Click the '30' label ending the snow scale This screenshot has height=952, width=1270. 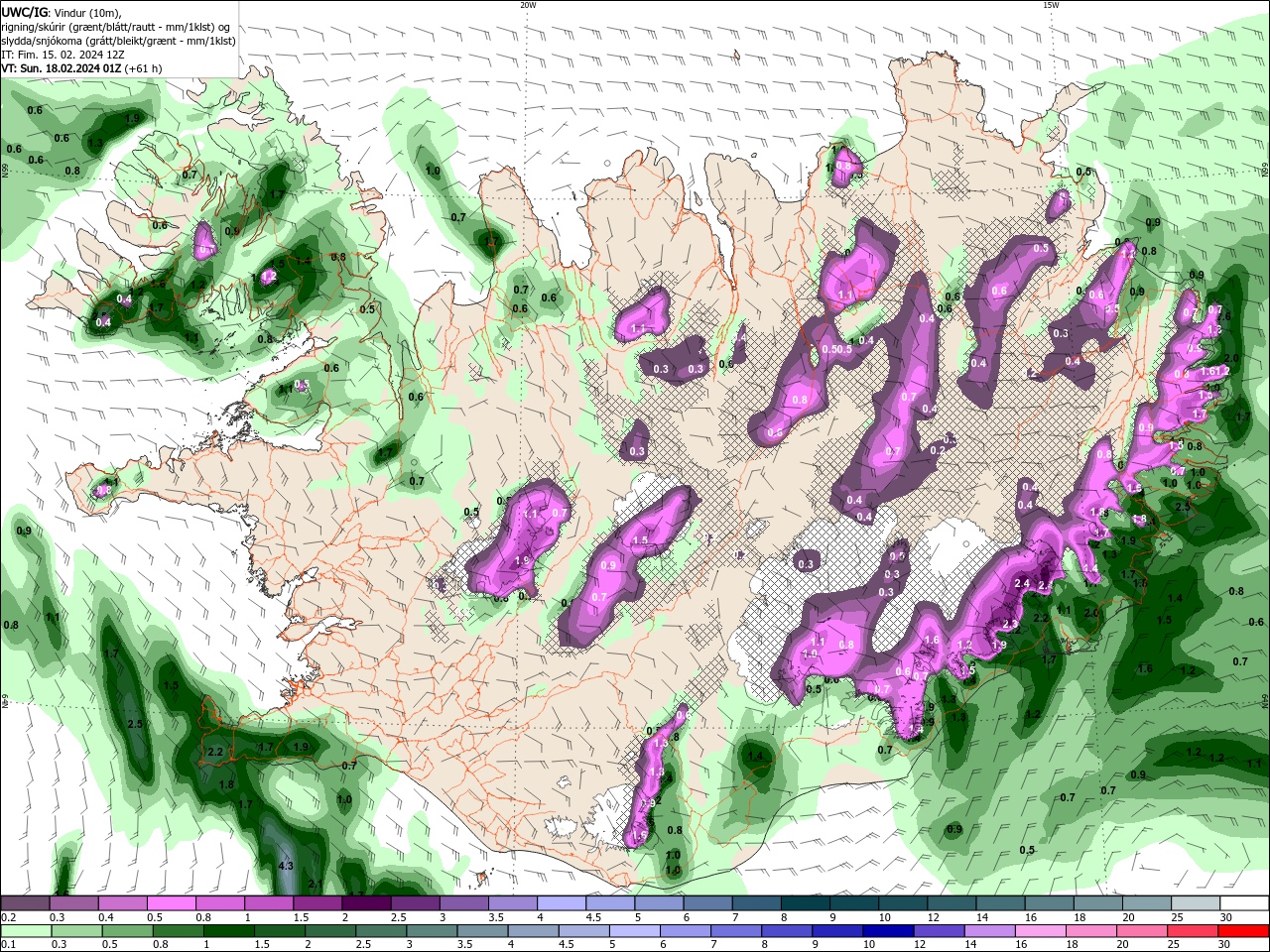pyautogui.click(x=1226, y=917)
